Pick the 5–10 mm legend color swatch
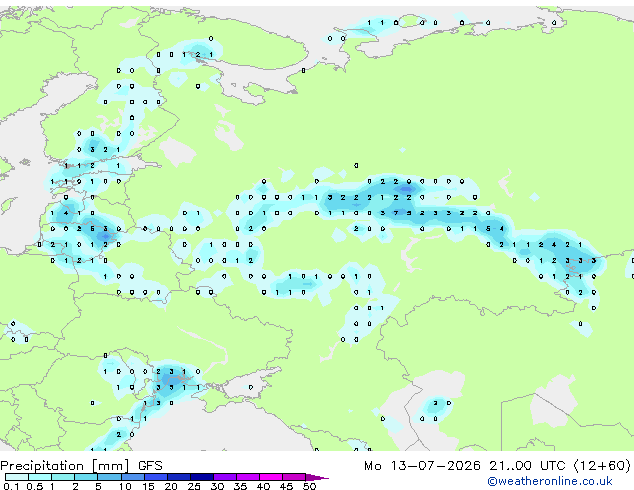Image resolution: width=634 pixels, height=490 pixels. [x=109, y=477]
